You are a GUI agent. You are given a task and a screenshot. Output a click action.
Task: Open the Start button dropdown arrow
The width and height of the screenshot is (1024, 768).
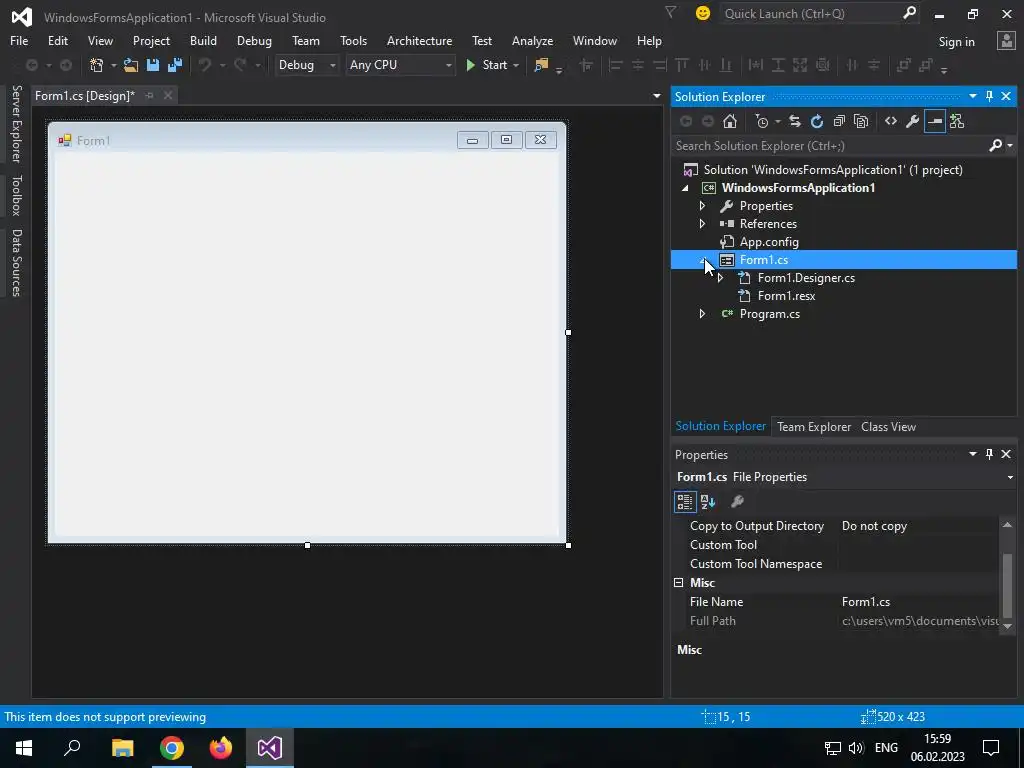click(516, 65)
